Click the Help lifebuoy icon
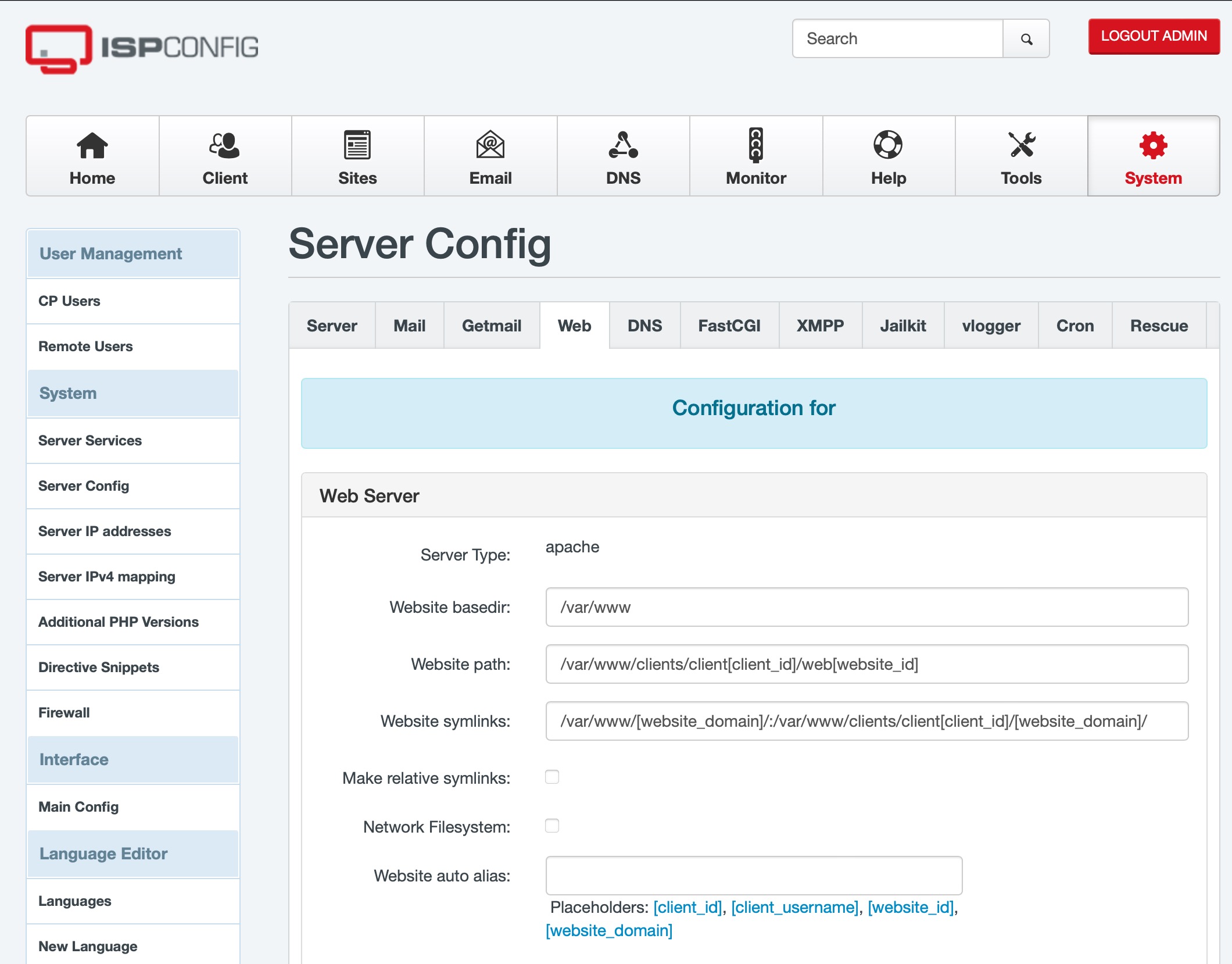 click(888, 145)
